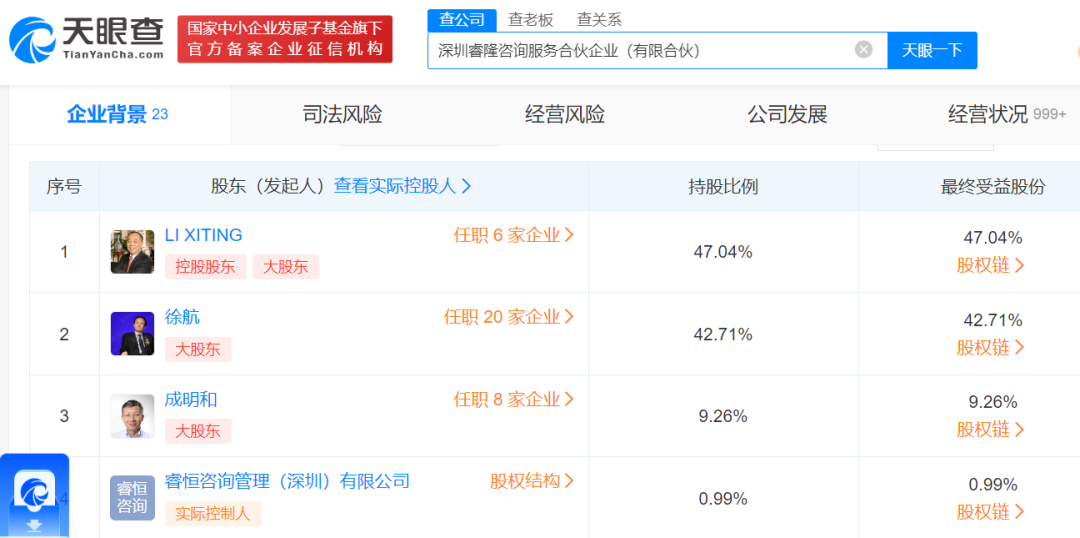
Task: Click LI XITING's profile photo
Action: (x=132, y=251)
